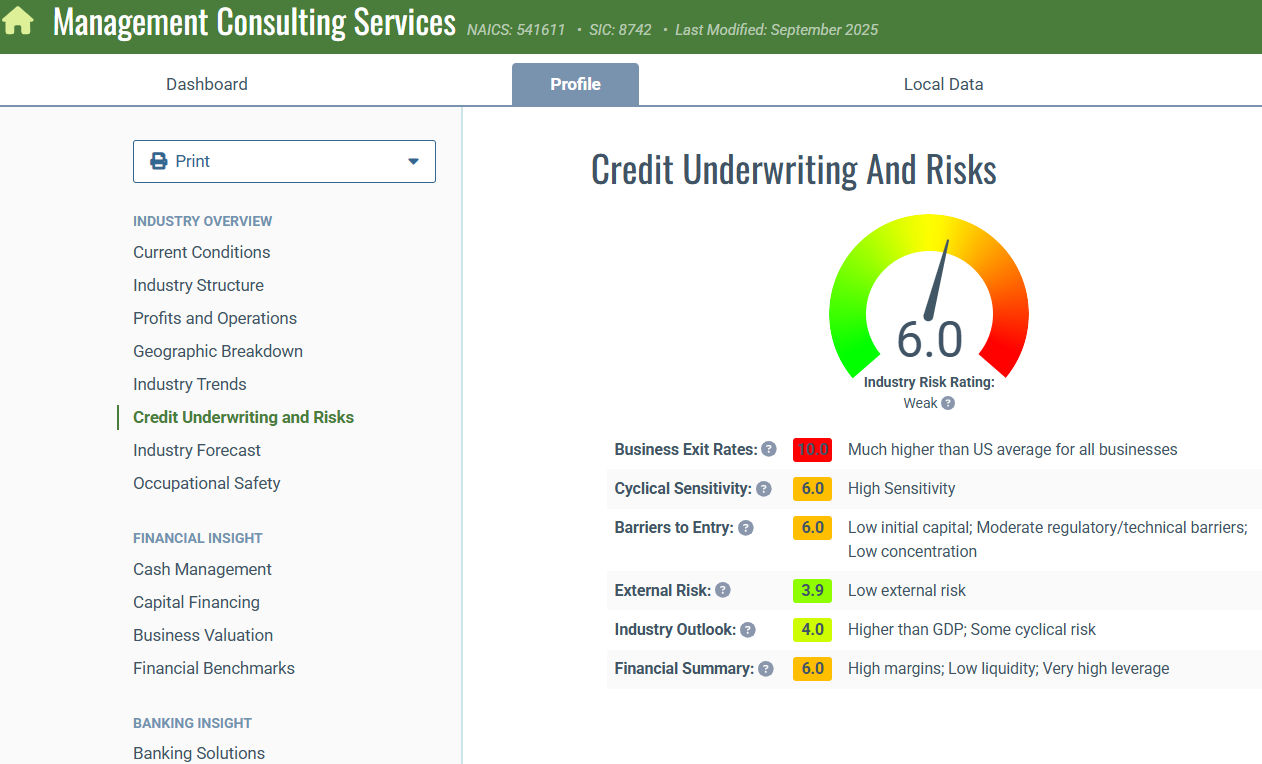The image size is (1262, 764).
Task: Open help for External Risk
Action: [x=722, y=590]
